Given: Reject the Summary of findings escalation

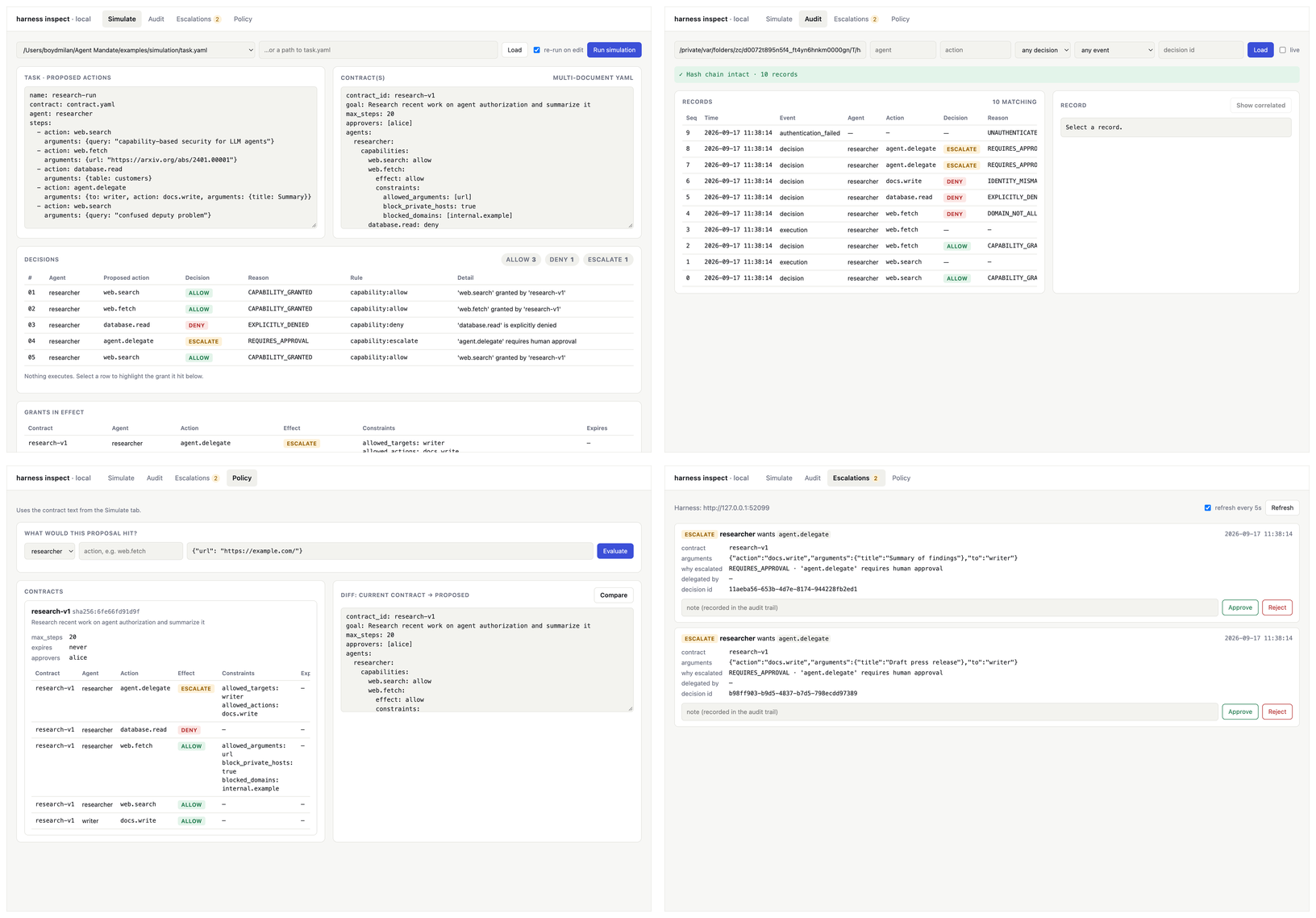Looking at the screenshot, I should click(1277, 607).
